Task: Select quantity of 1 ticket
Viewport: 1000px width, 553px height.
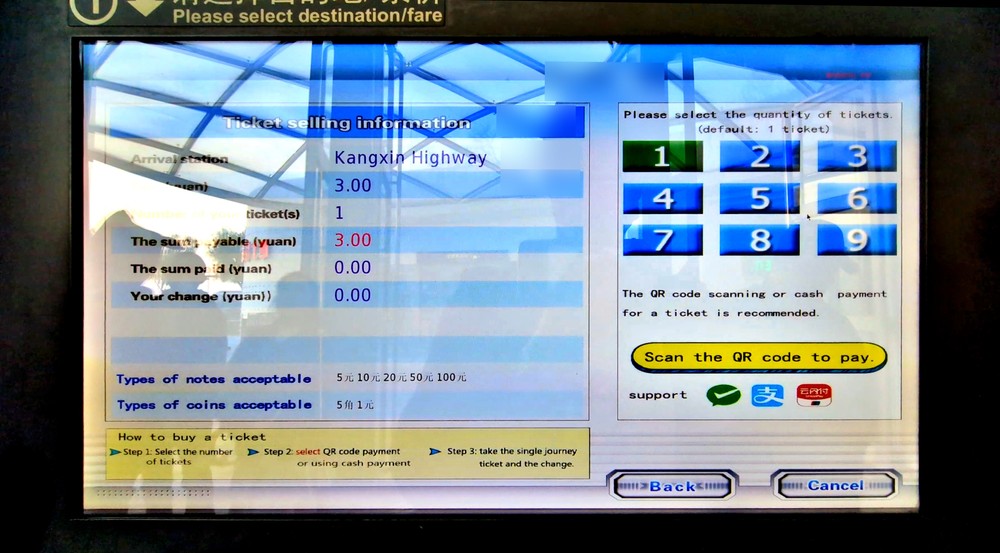Action: pos(662,157)
